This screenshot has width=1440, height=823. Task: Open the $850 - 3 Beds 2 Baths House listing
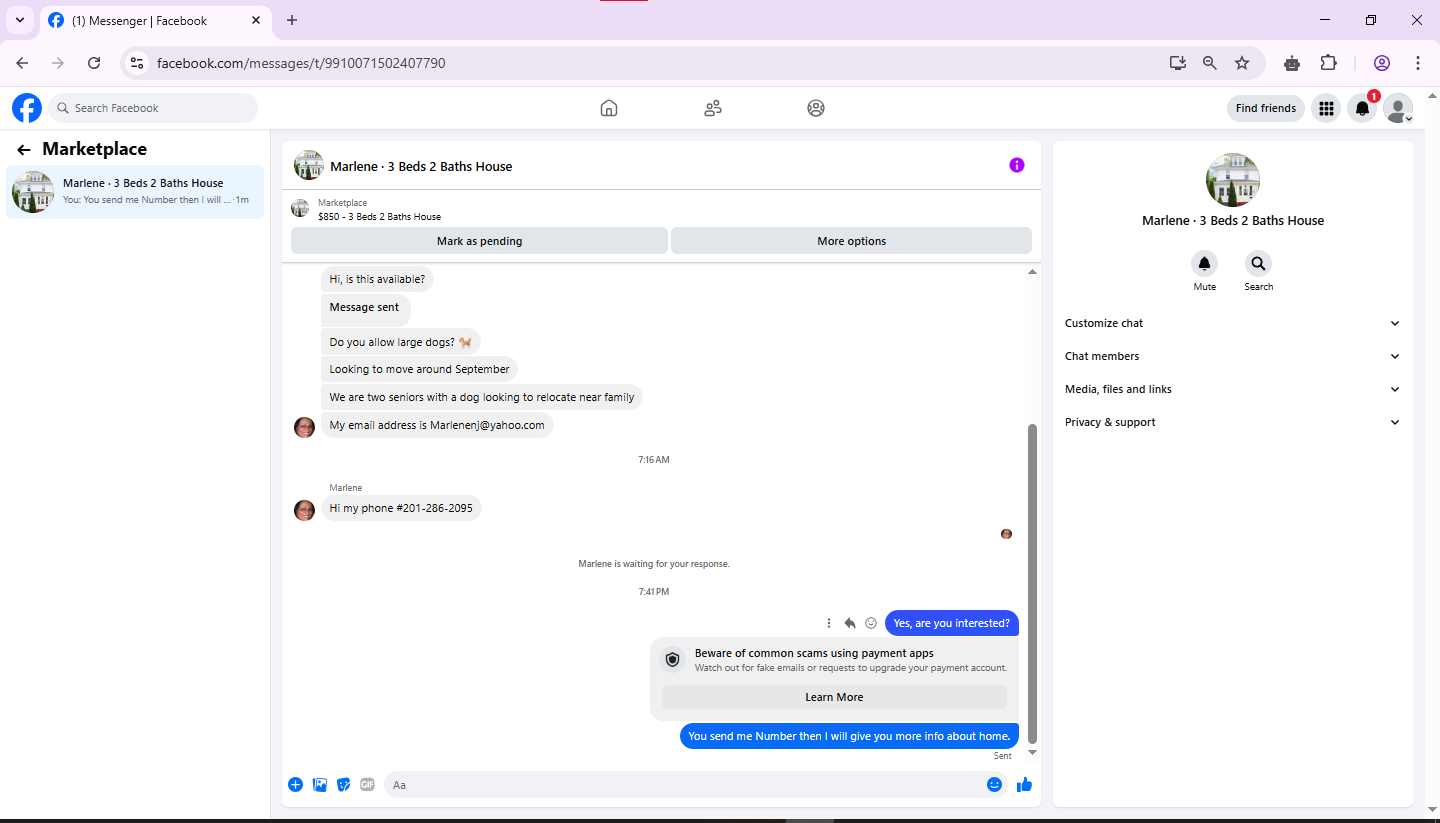[x=379, y=216]
